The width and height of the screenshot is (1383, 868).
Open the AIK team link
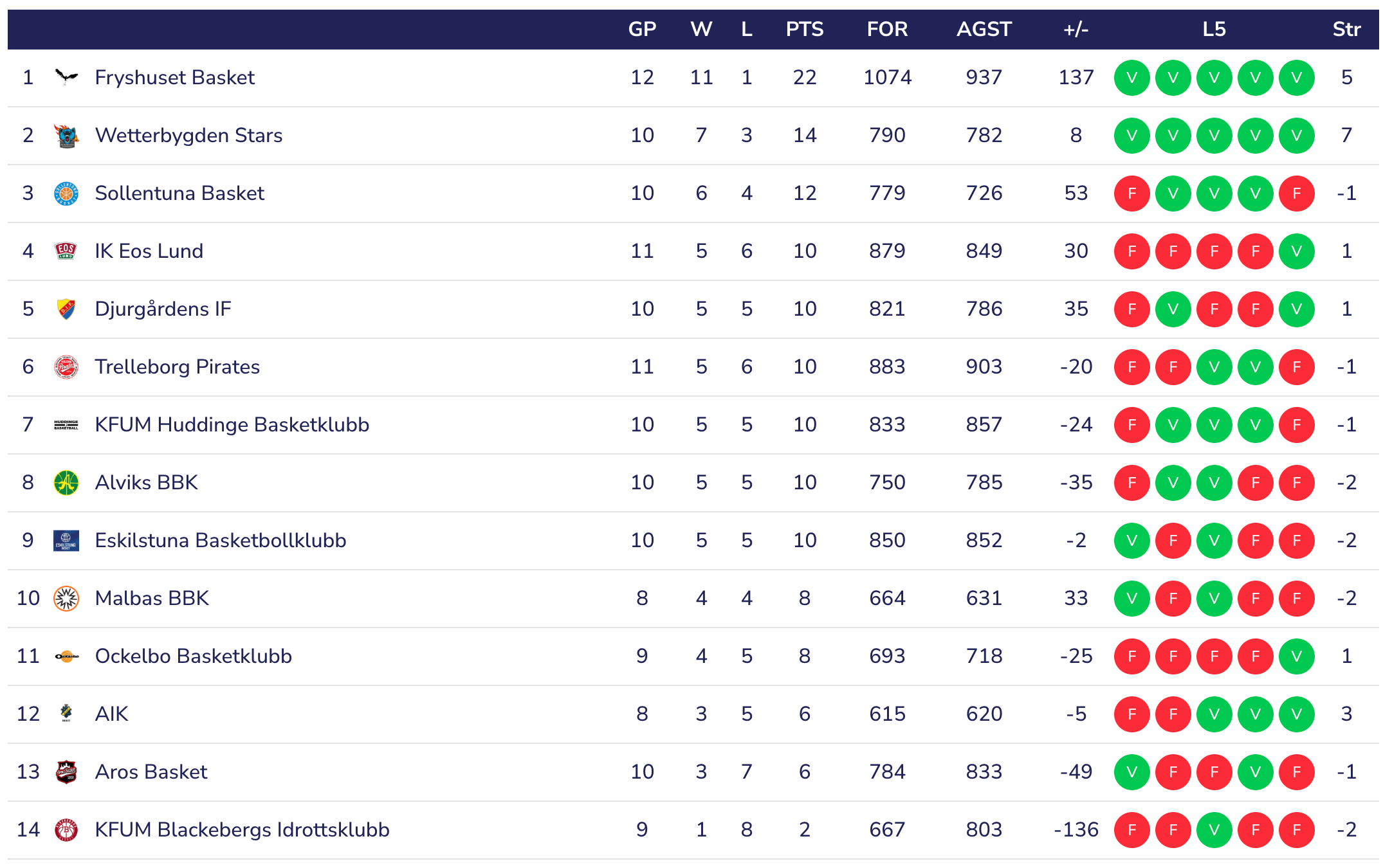point(111,714)
